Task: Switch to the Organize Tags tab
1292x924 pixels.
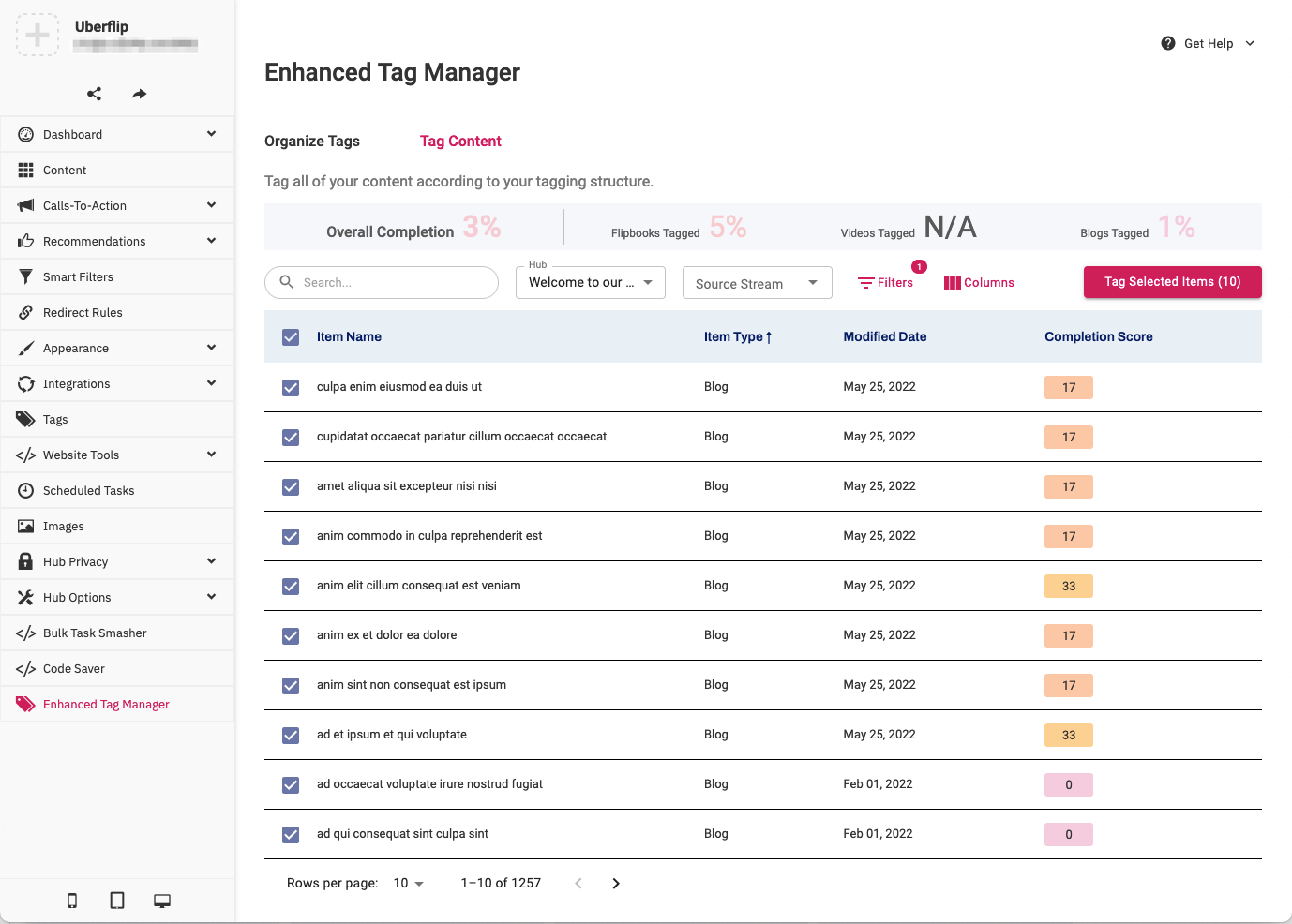Action: pos(312,142)
